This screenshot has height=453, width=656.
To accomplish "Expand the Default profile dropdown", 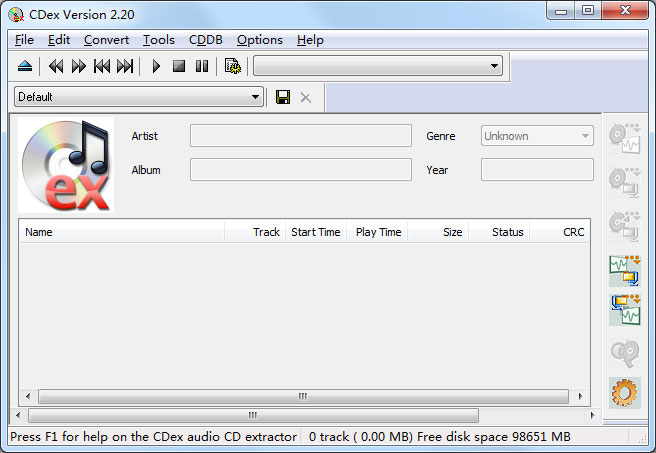I will [x=139, y=97].
